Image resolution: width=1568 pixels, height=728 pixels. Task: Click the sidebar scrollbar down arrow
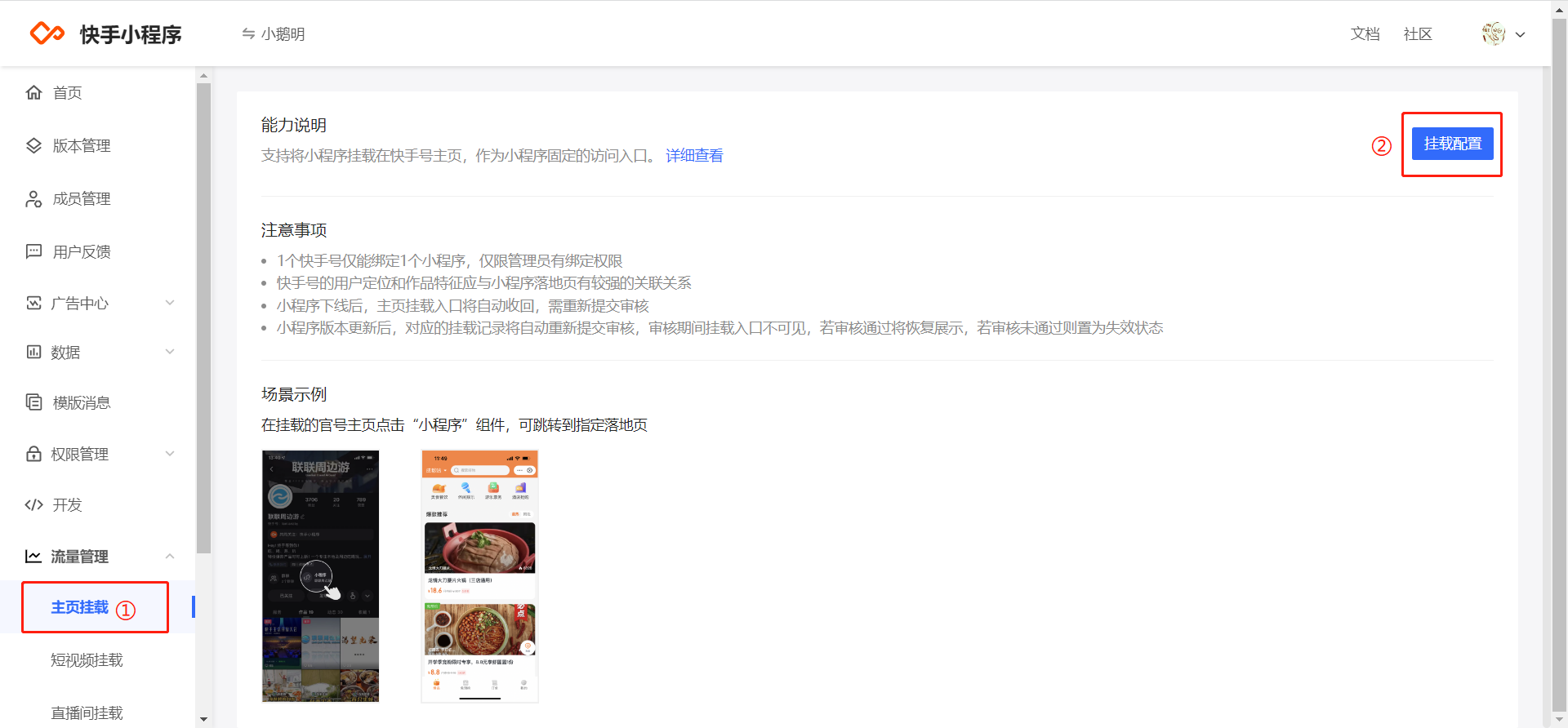[203, 720]
